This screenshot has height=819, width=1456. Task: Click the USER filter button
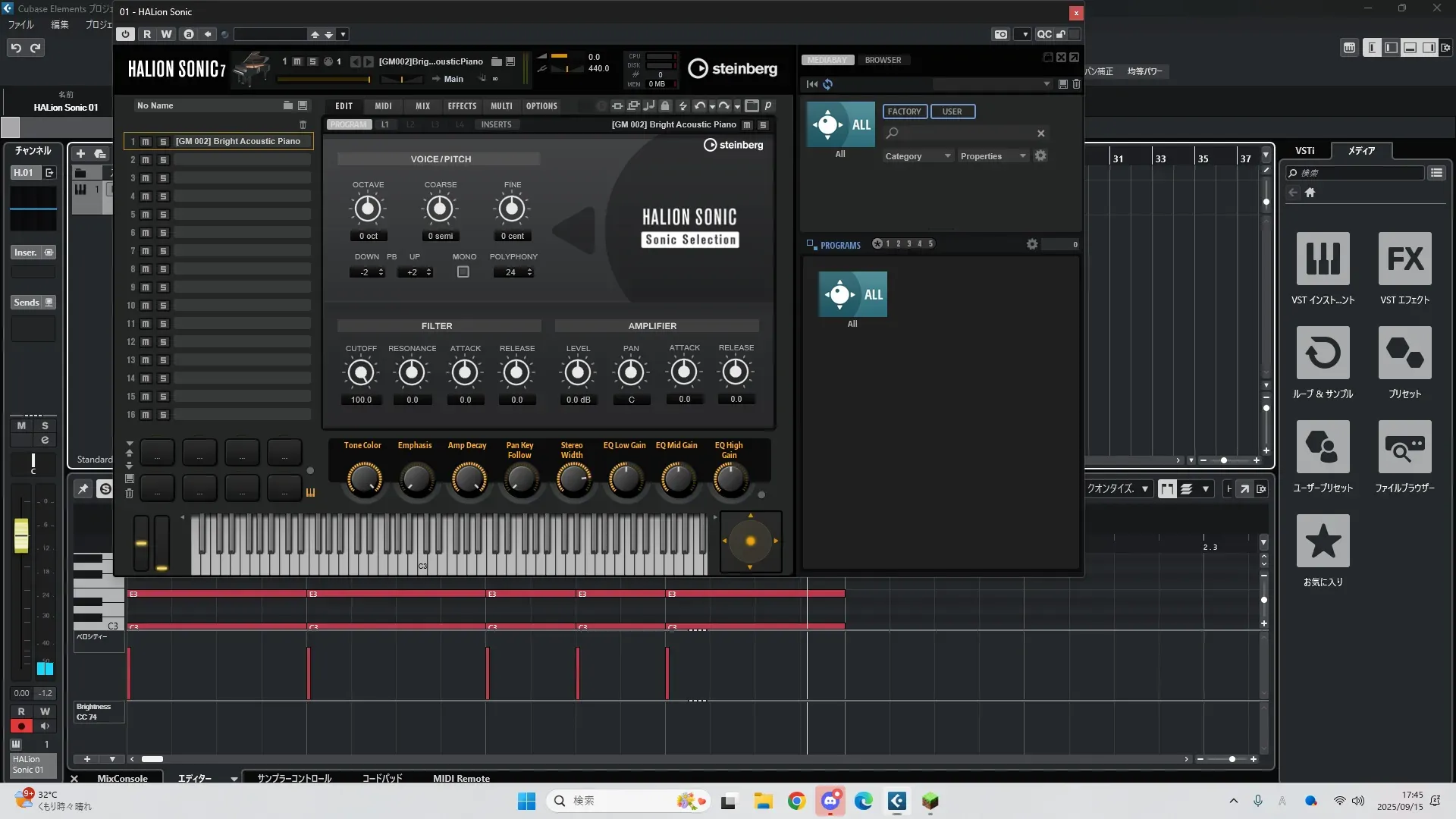pos(952,111)
